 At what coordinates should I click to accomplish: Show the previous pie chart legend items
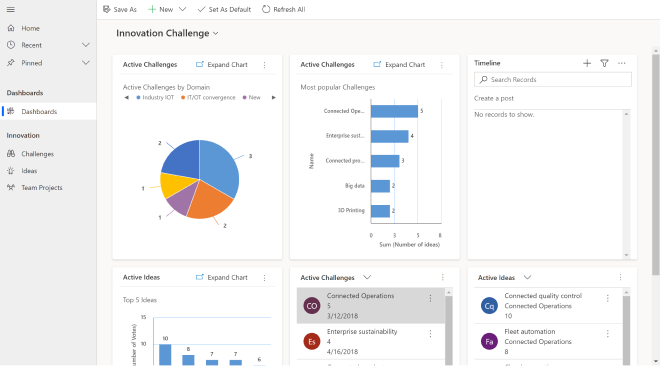tap(126, 98)
